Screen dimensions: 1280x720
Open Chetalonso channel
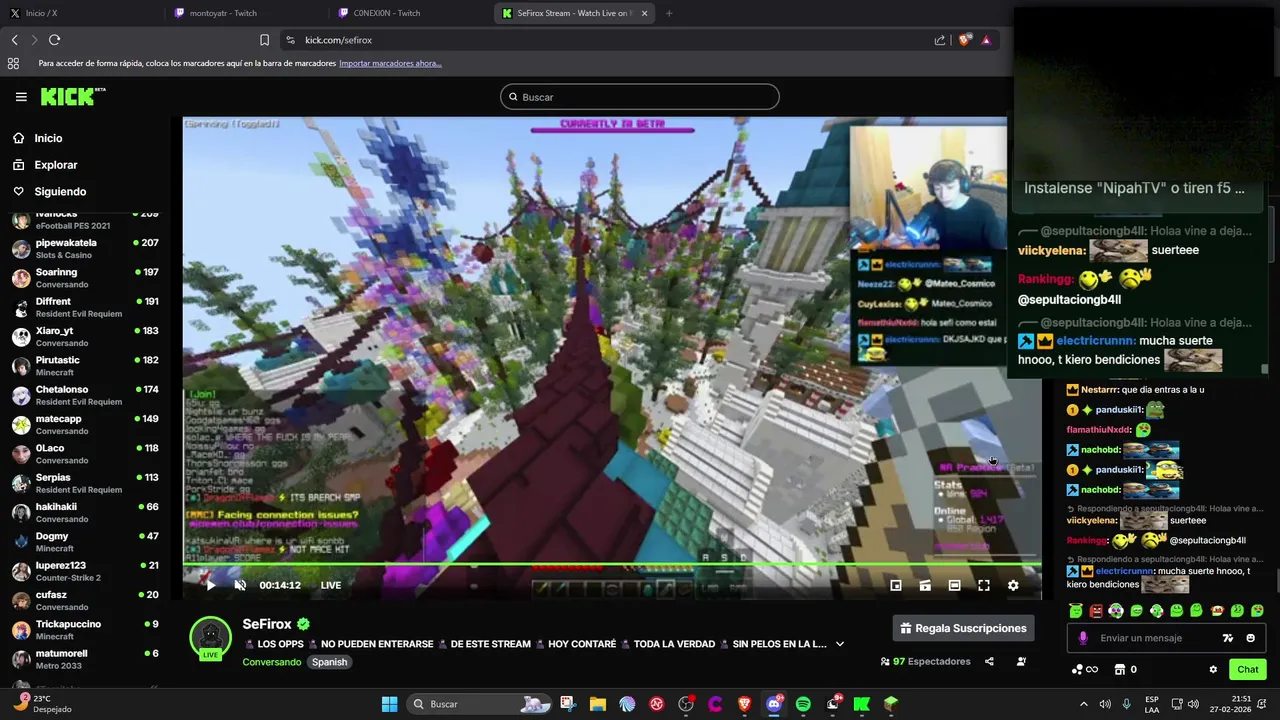coord(85,395)
